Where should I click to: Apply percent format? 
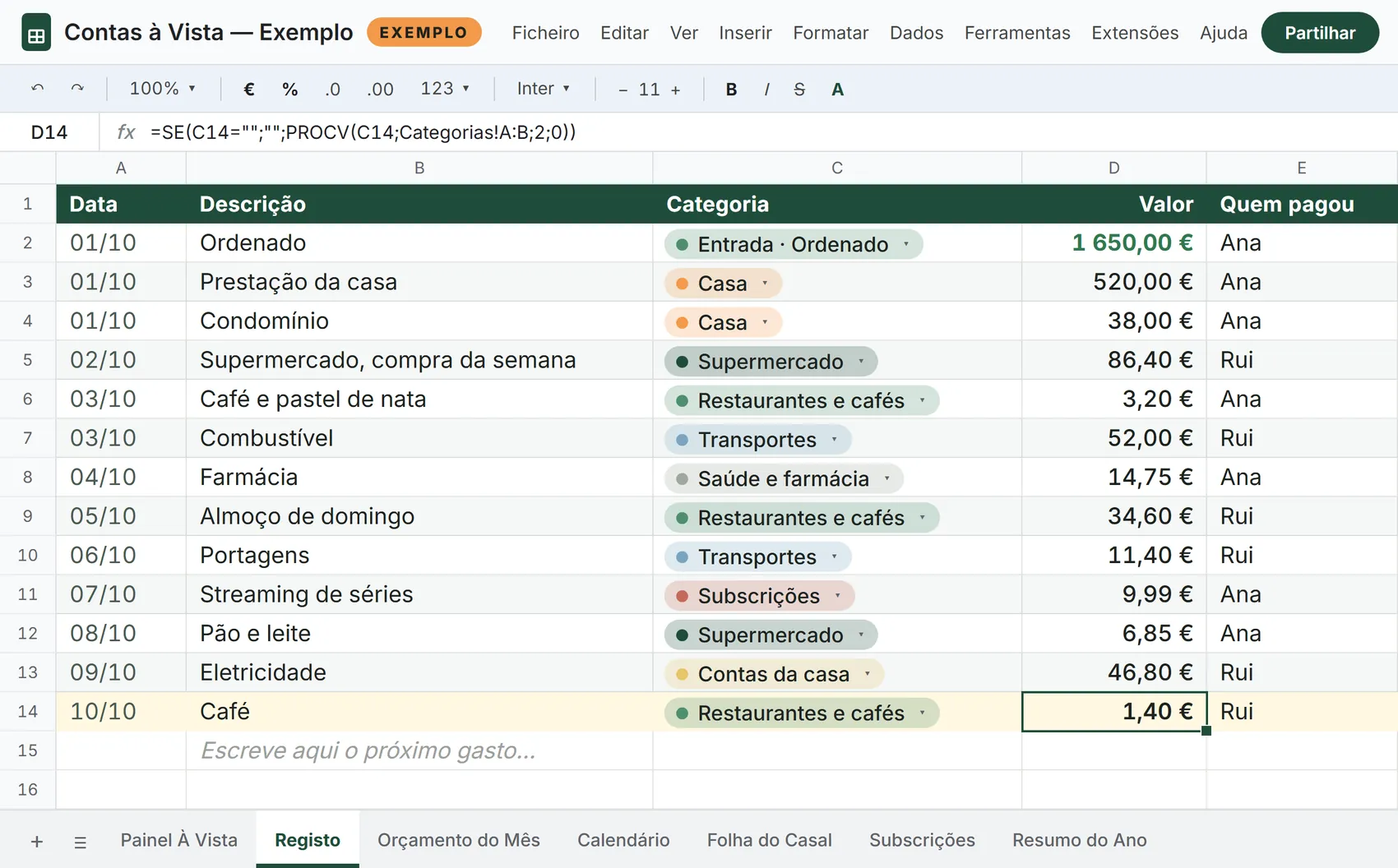[x=290, y=89]
